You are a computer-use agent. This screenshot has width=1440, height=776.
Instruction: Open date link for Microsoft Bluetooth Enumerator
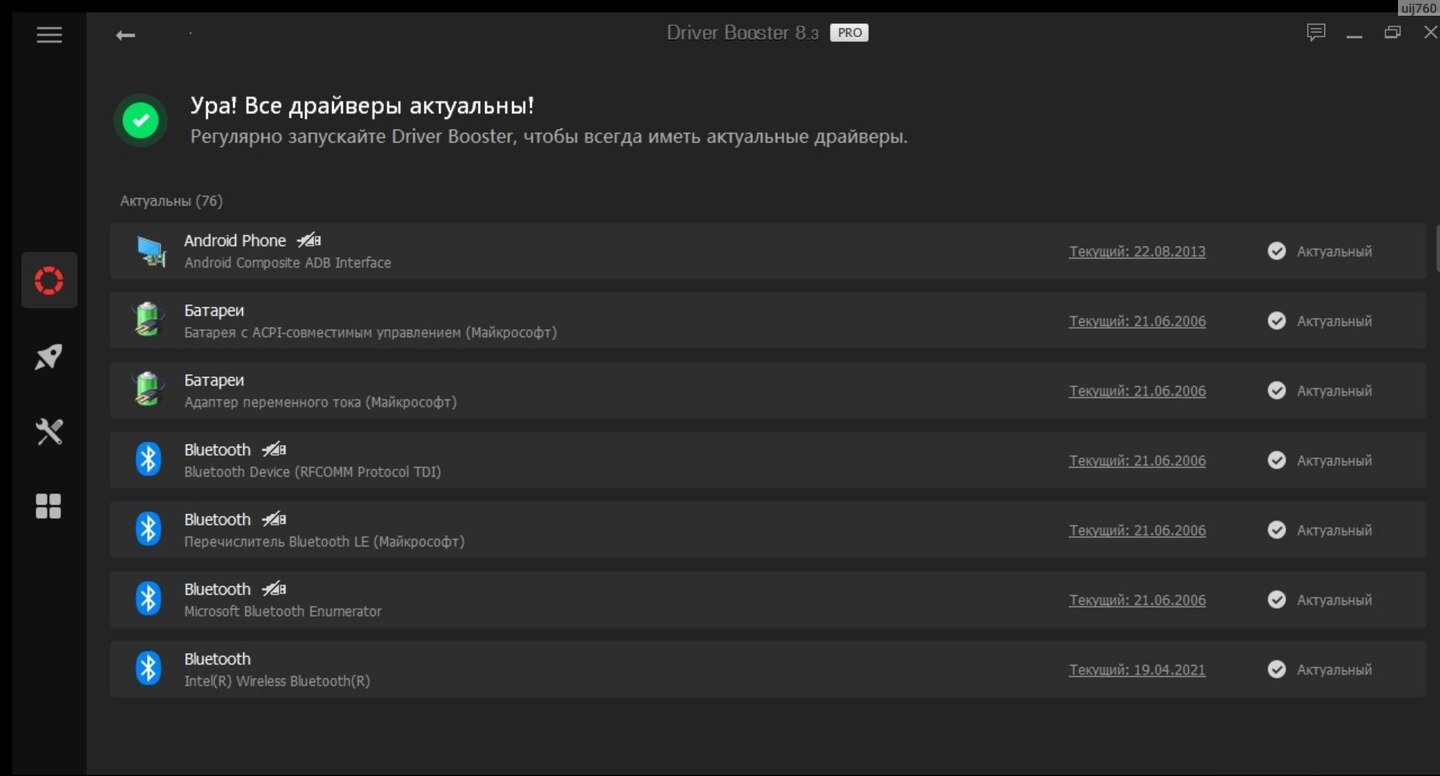click(x=1137, y=600)
